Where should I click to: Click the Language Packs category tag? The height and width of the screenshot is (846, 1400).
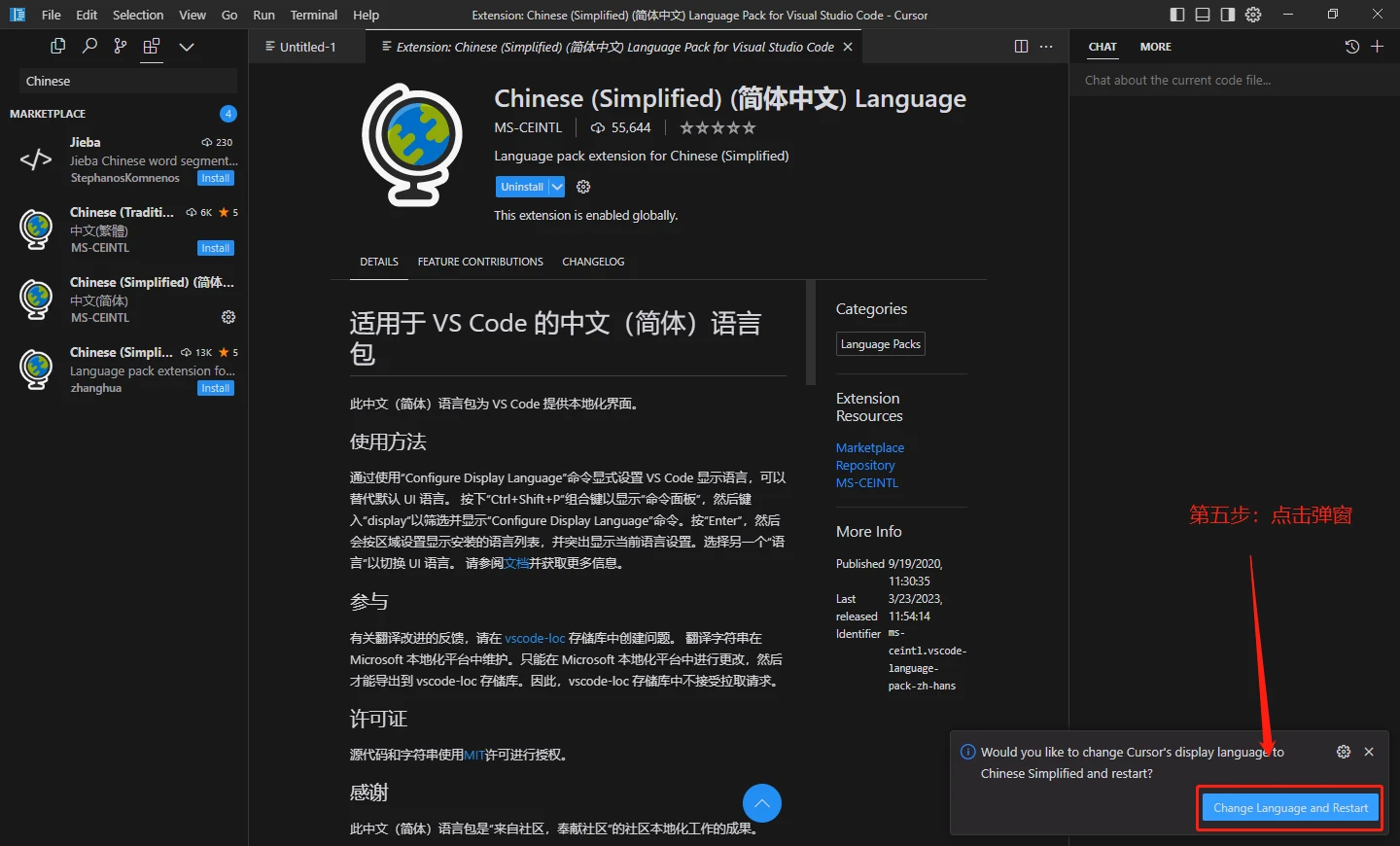pyautogui.click(x=881, y=344)
